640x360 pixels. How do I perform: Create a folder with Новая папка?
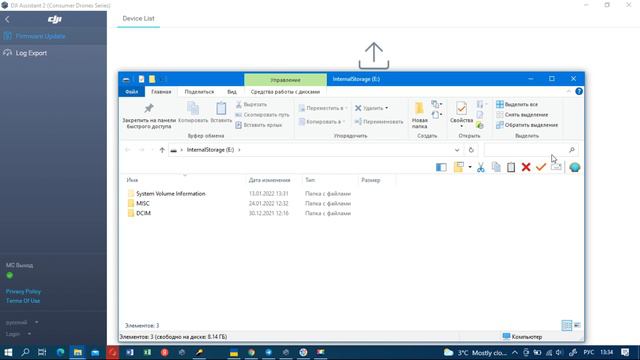tap(419, 116)
